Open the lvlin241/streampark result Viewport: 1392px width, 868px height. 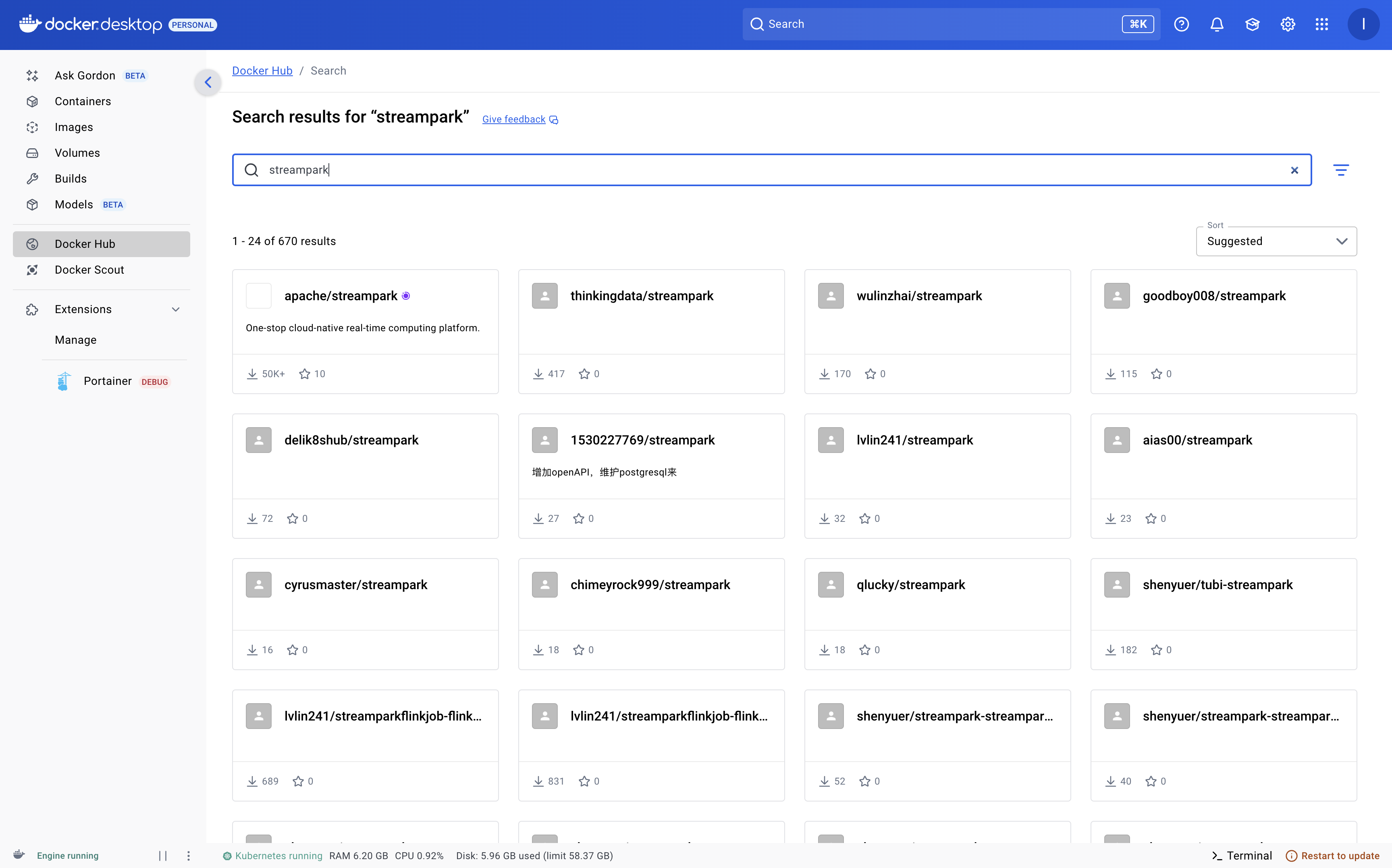[x=937, y=476]
